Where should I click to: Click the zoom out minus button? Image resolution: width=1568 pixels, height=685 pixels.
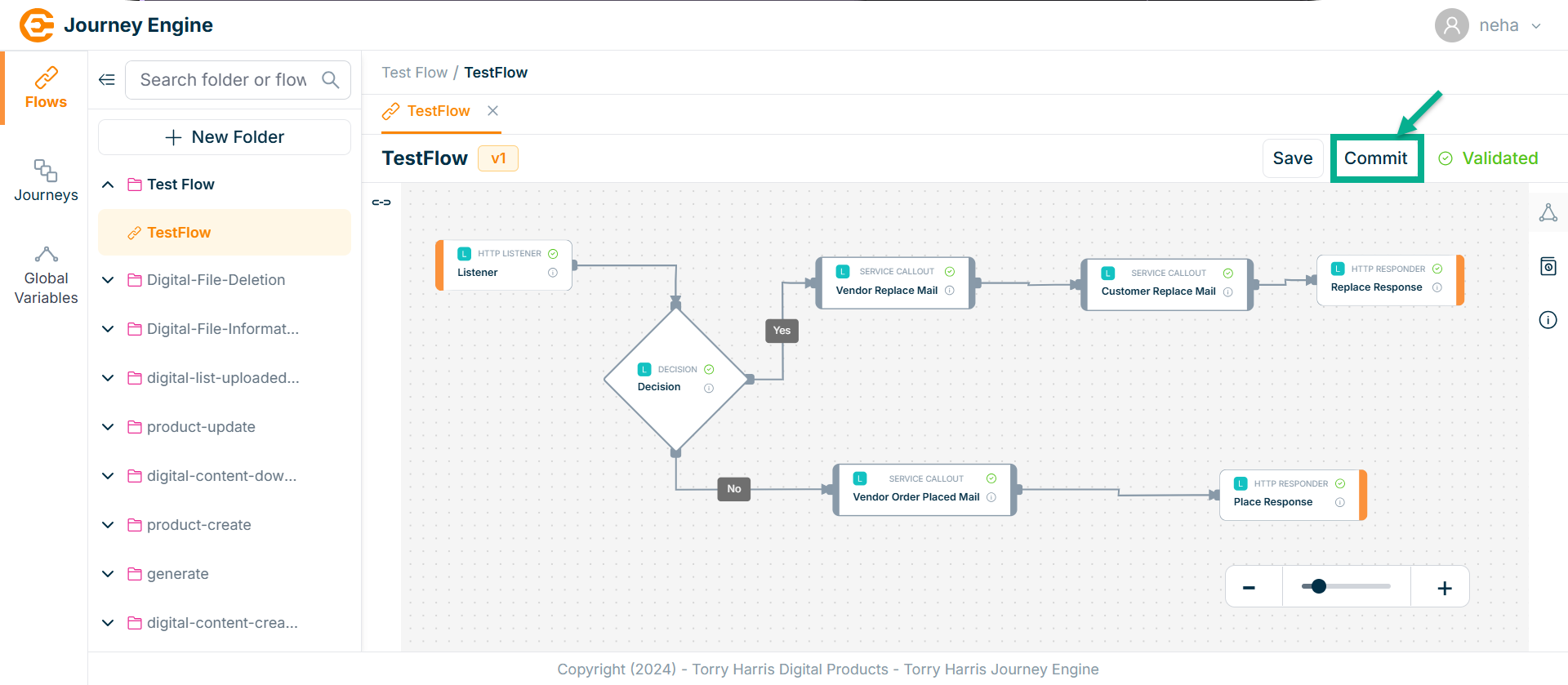1249,588
